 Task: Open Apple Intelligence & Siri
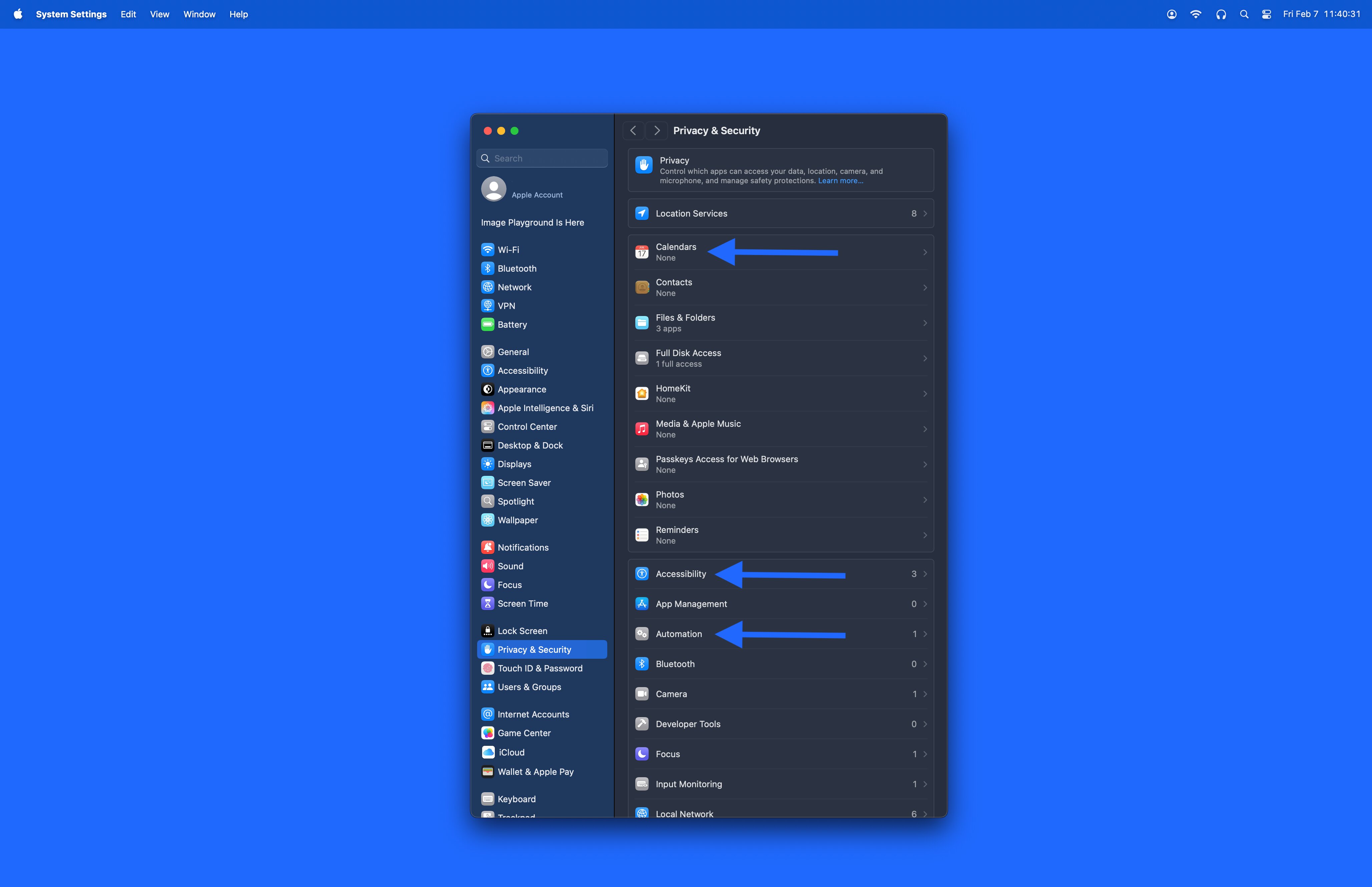tap(542, 408)
